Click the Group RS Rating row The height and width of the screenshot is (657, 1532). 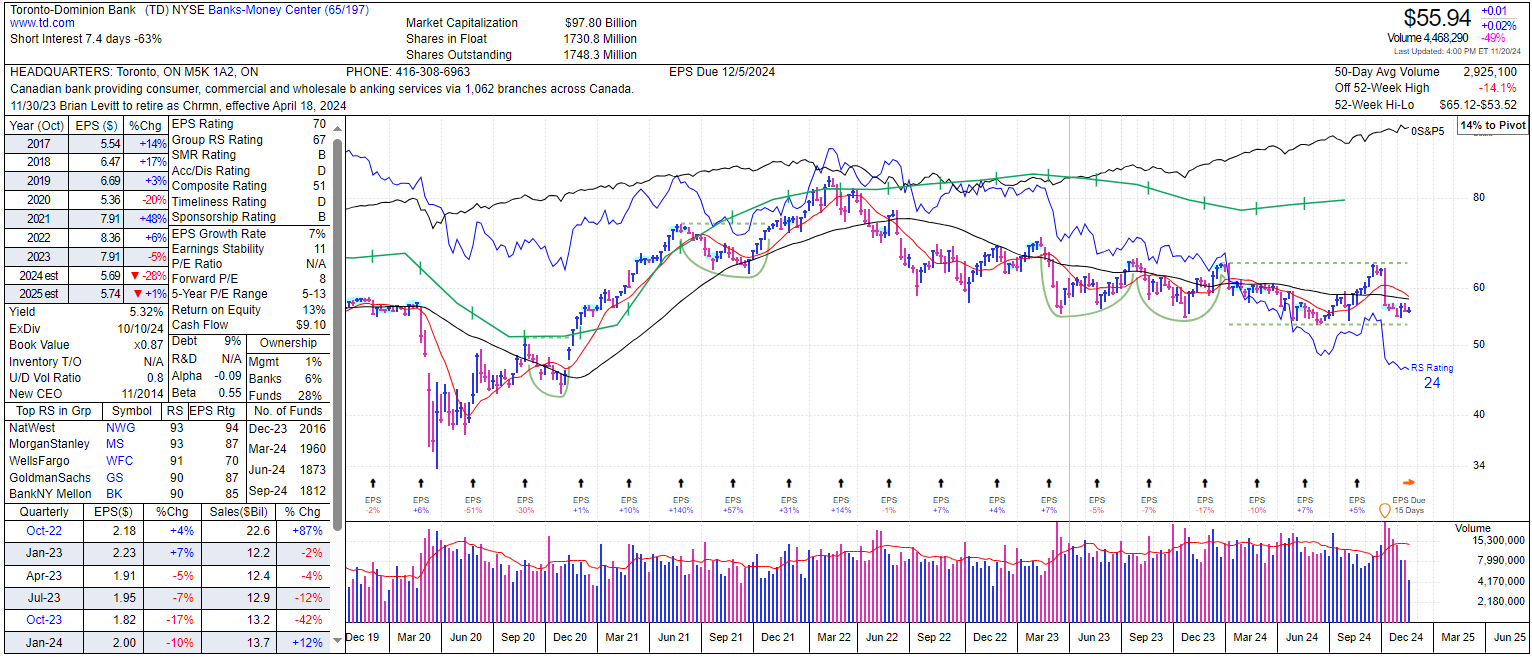coord(250,140)
